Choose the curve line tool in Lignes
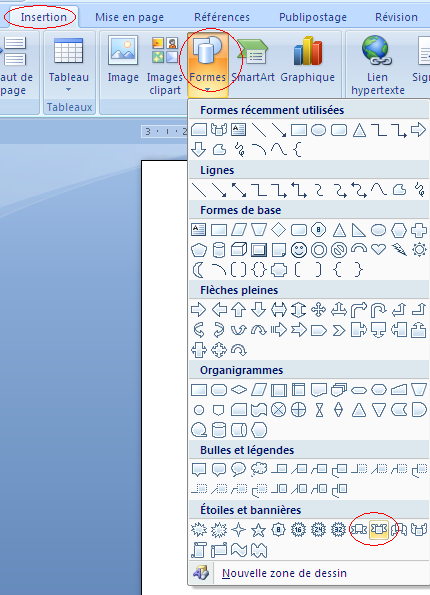The height and width of the screenshot is (595, 430). point(378,189)
